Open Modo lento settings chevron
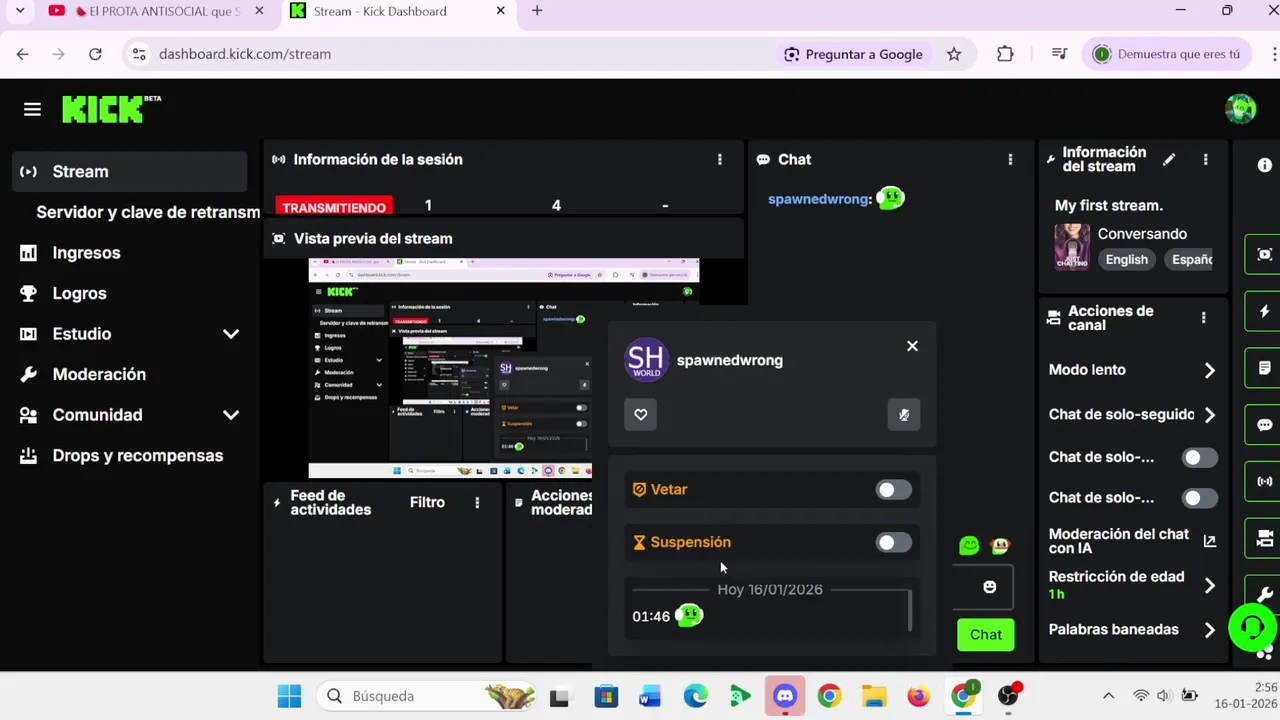 pyautogui.click(x=1209, y=370)
